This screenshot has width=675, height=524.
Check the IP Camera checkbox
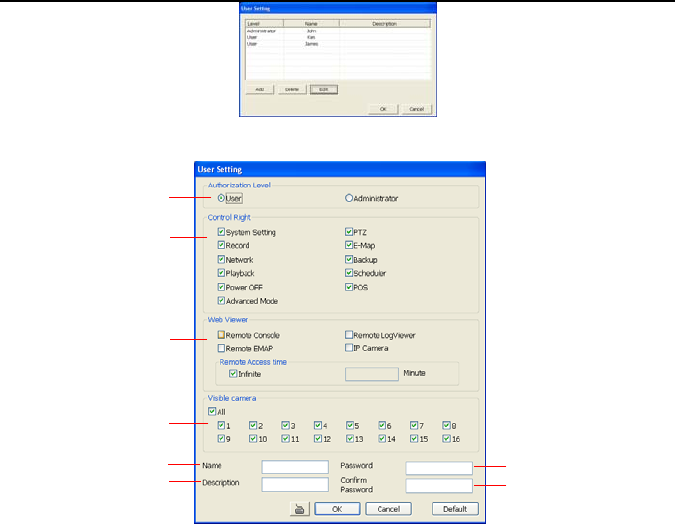point(349,348)
